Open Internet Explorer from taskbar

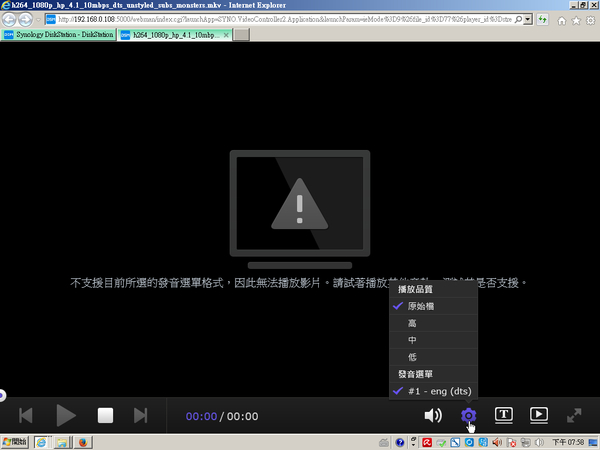click(41, 443)
